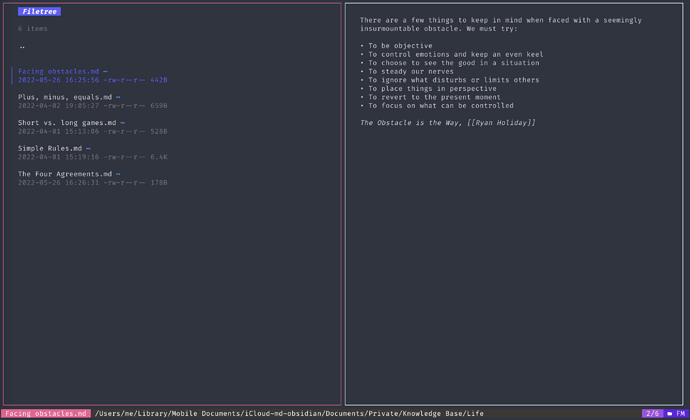Select The Four Agreements.md file
The height and width of the screenshot is (420, 690).
[x=92, y=178]
